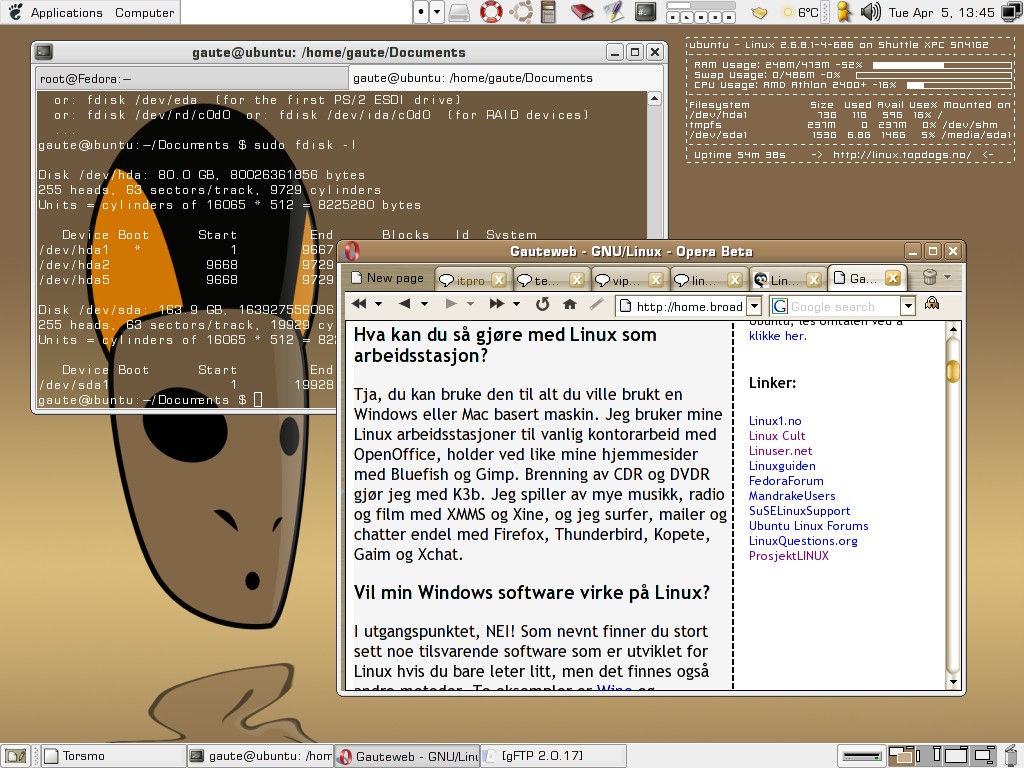Open fast forward dropdown arrow
This screenshot has height=768, width=1024.
click(517, 304)
